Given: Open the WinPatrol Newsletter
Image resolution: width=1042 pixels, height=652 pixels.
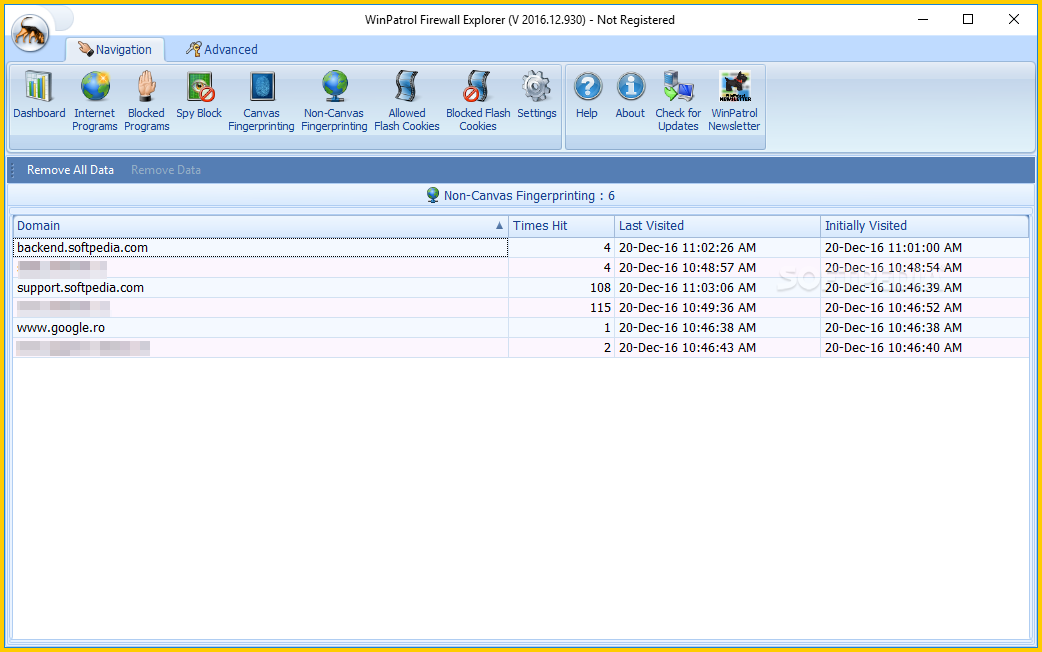Looking at the screenshot, I should click(734, 101).
